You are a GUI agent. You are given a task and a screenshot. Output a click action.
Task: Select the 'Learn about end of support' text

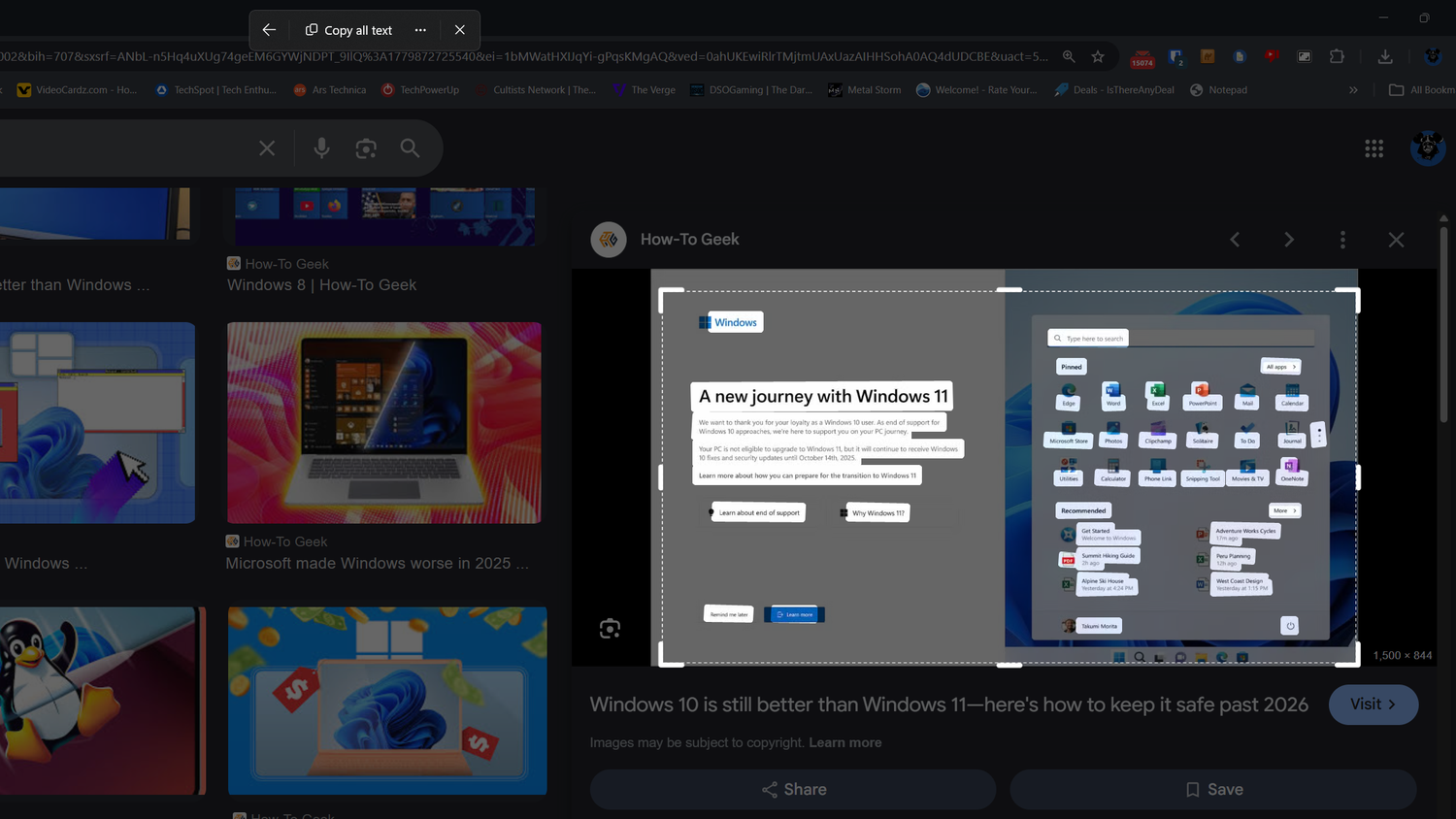tap(759, 512)
